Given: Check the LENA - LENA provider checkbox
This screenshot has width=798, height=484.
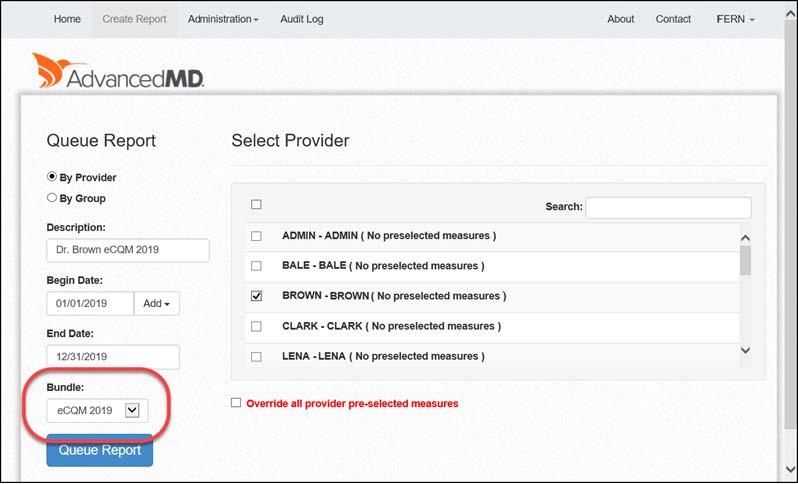Looking at the screenshot, I should (257, 356).
